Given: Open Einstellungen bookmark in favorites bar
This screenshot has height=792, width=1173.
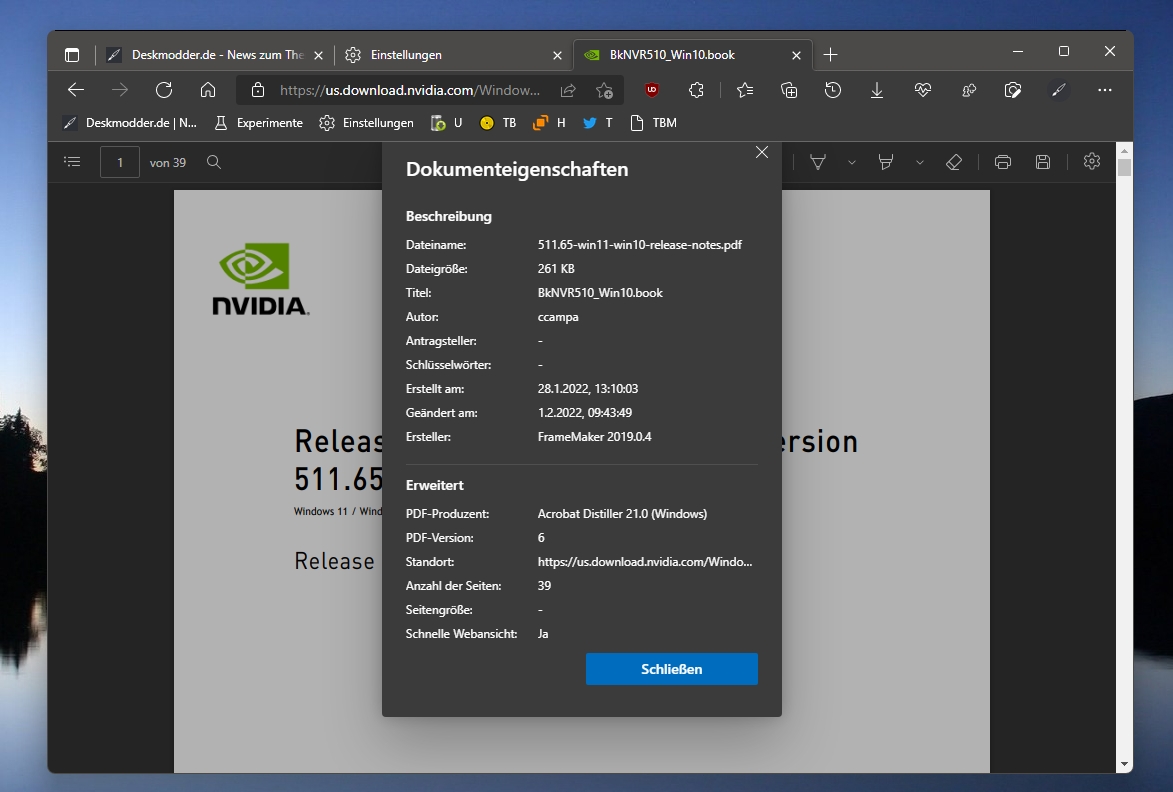Looking at the screenshot, I should [366, 123].
